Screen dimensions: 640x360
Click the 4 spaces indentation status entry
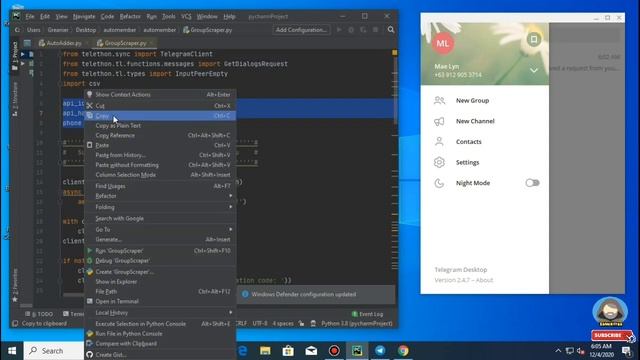click(x=283, y=324)
